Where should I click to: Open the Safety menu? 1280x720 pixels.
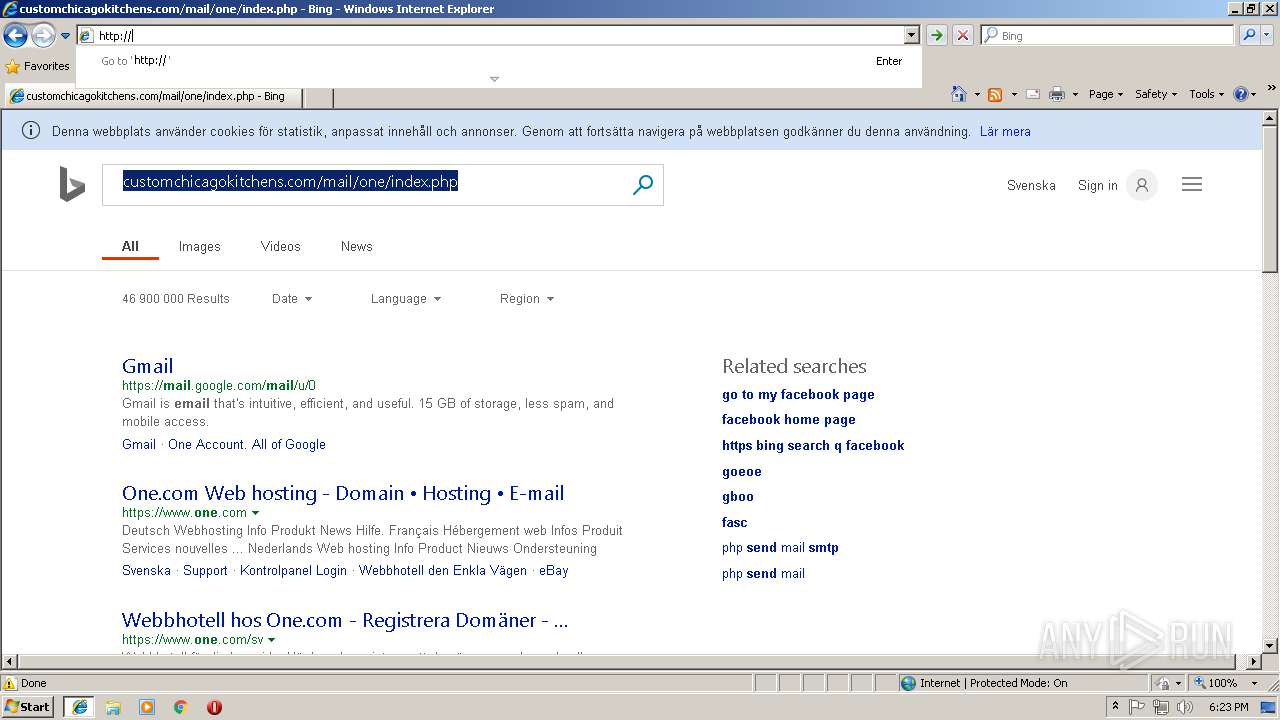[1156, 94]
